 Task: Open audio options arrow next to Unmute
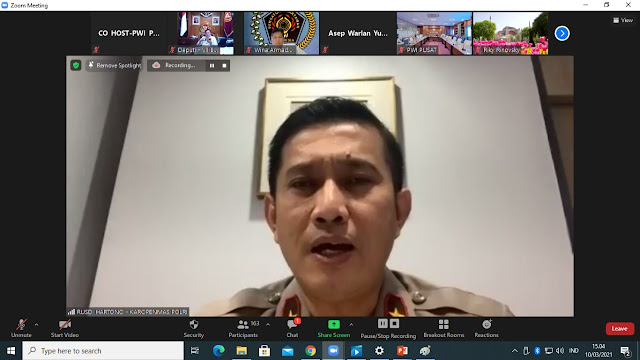coord(37,325)
